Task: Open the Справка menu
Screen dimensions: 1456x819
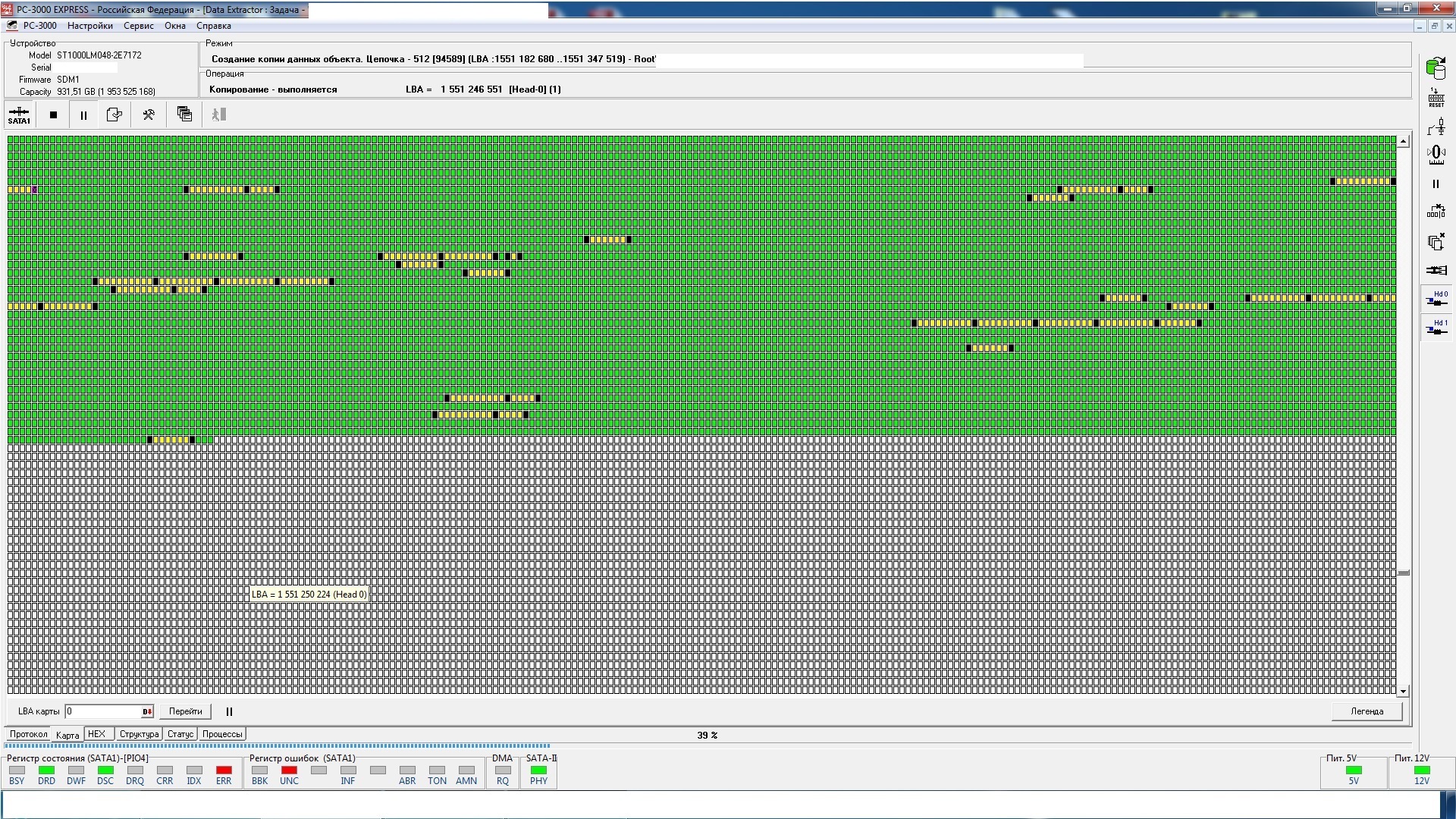Action: point(213,26)
